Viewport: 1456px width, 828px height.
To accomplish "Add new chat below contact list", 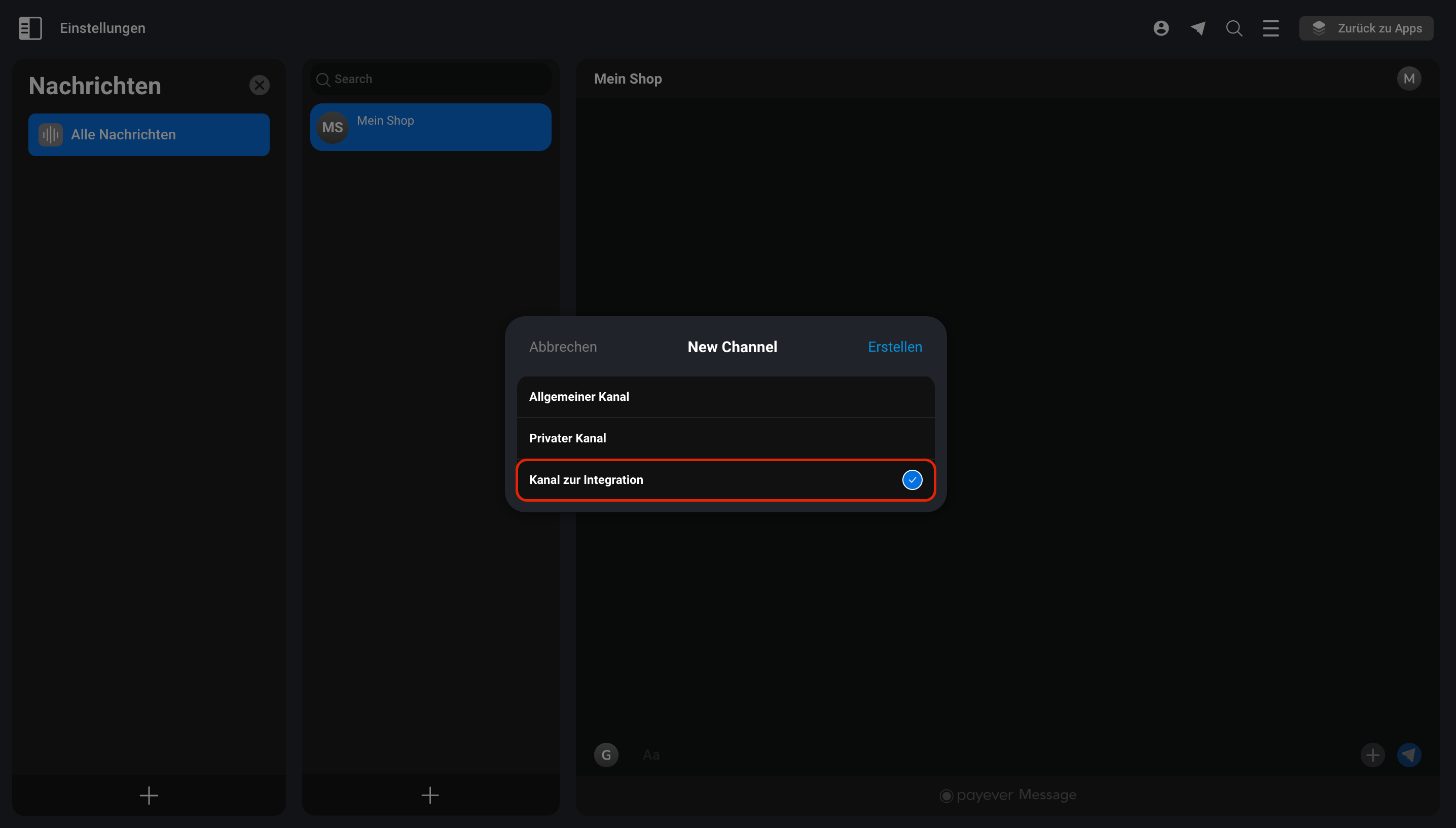I will [x=430, y=795].
